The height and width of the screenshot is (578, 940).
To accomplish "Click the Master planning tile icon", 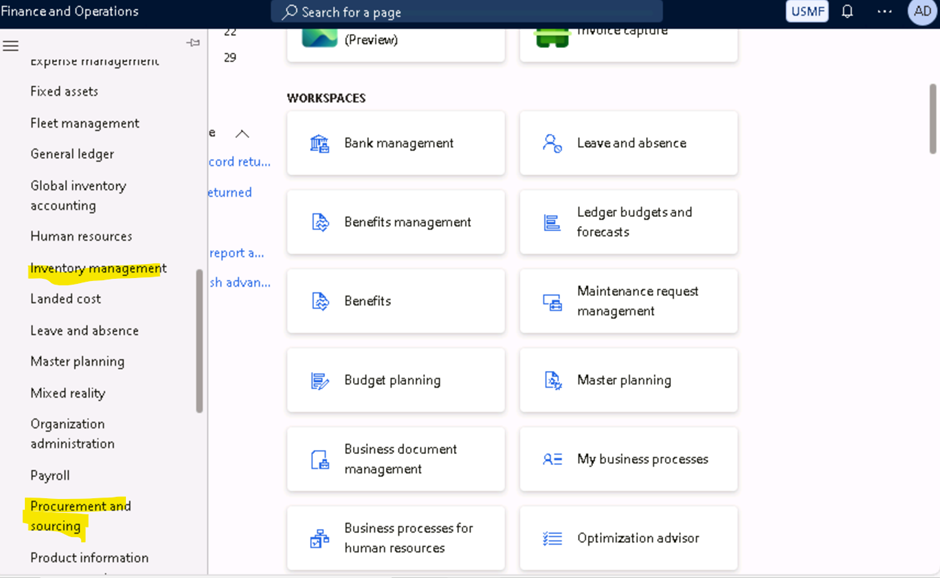I will tap(552, 380).
